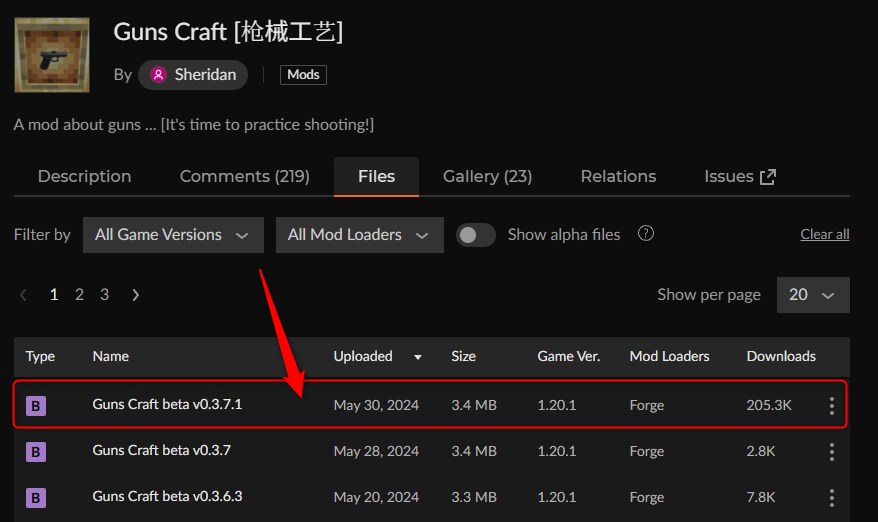
Task: Go to previous page with left chevron
Action: point(24,295)
